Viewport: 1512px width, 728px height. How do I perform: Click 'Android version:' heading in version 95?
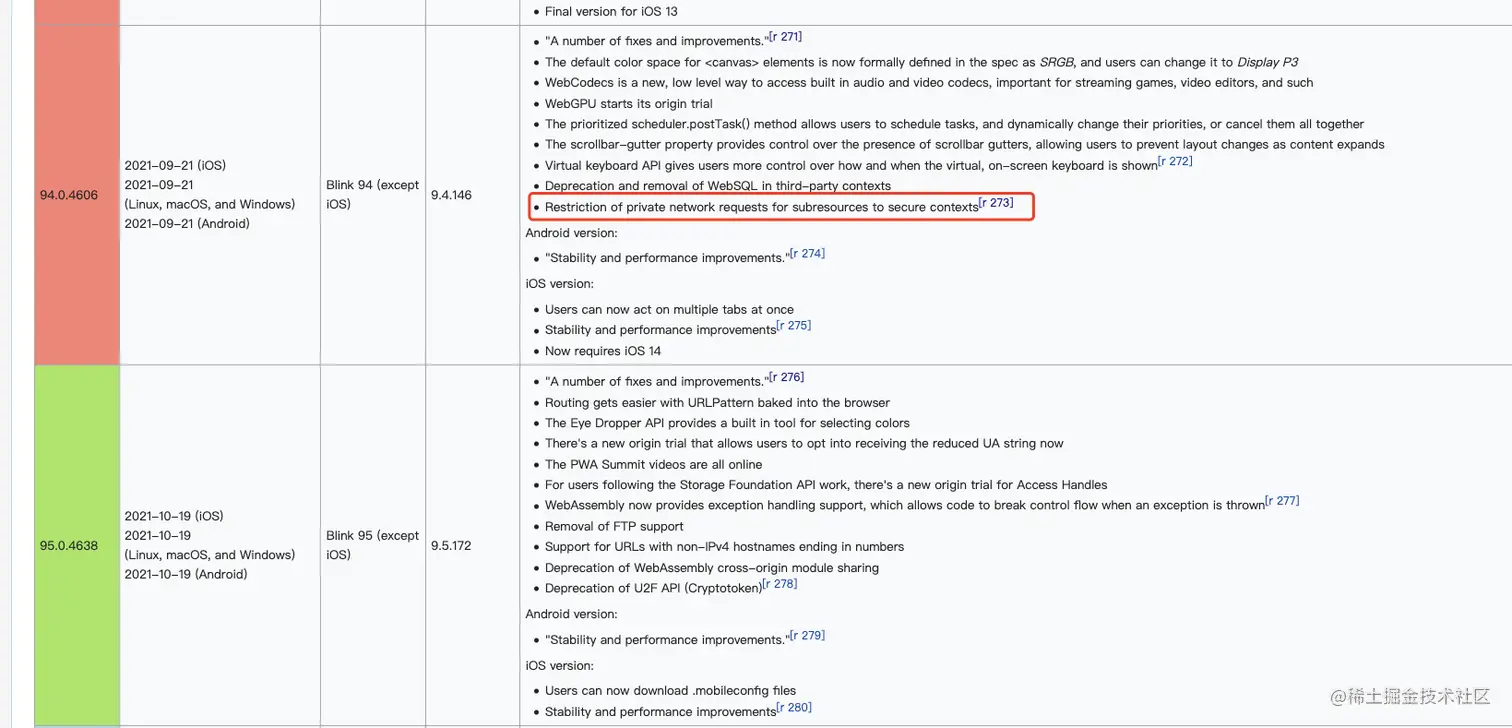point(572,614)
